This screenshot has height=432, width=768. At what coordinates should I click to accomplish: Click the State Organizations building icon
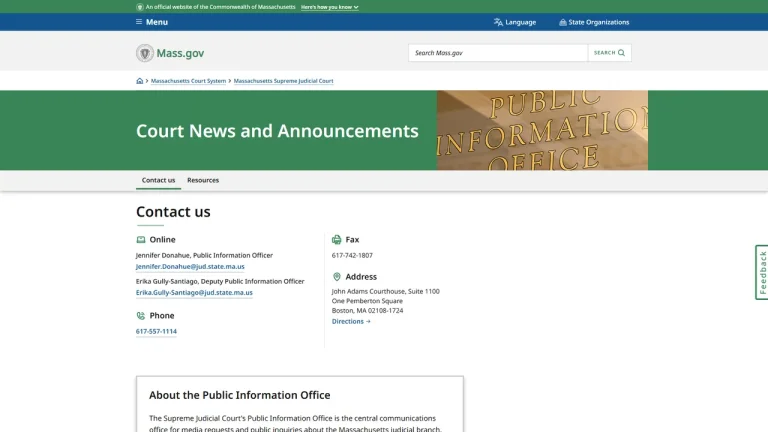pyautogui.click(x=563, y=22)
